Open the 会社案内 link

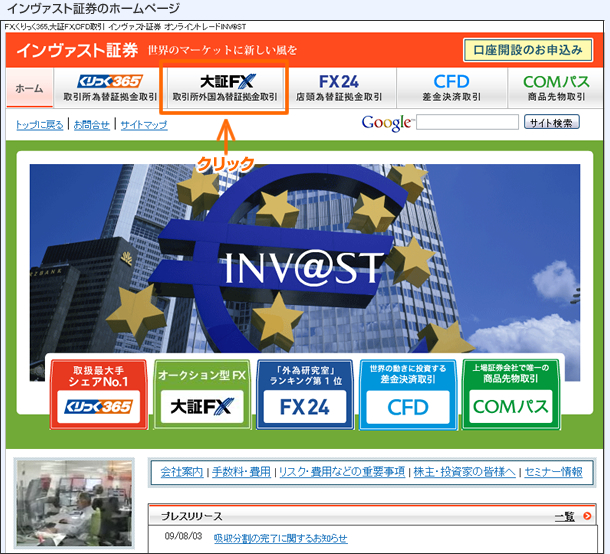click(x=182, y=472)
